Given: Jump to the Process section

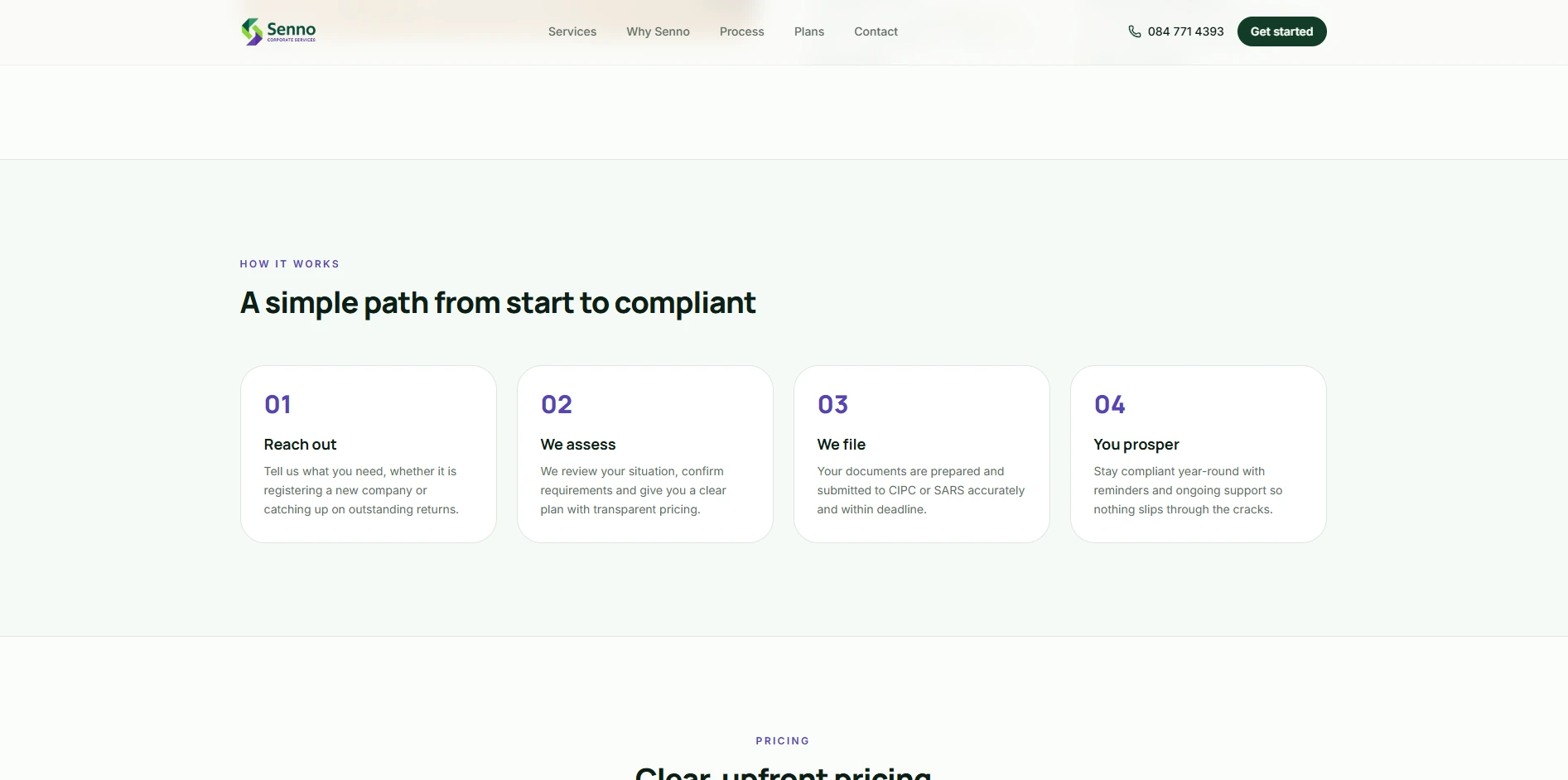Looking at the screenshot, I should [742, 31].
